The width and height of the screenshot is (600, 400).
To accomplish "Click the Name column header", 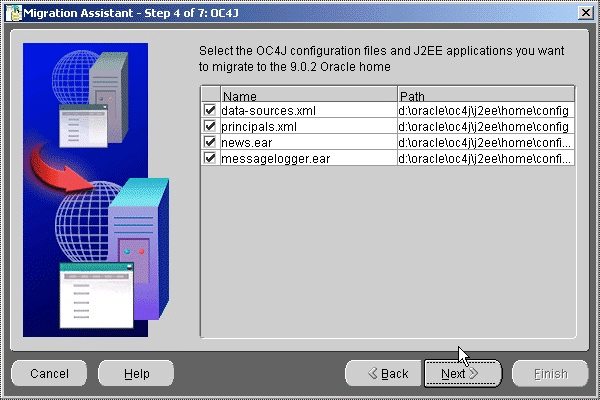I will pos(309,95).
